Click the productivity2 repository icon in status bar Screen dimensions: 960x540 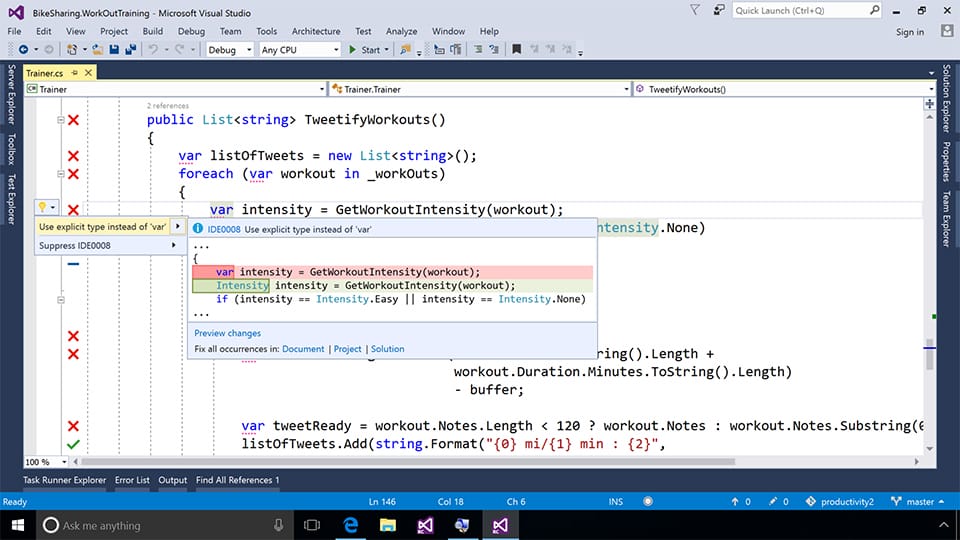tap(811, 501)
